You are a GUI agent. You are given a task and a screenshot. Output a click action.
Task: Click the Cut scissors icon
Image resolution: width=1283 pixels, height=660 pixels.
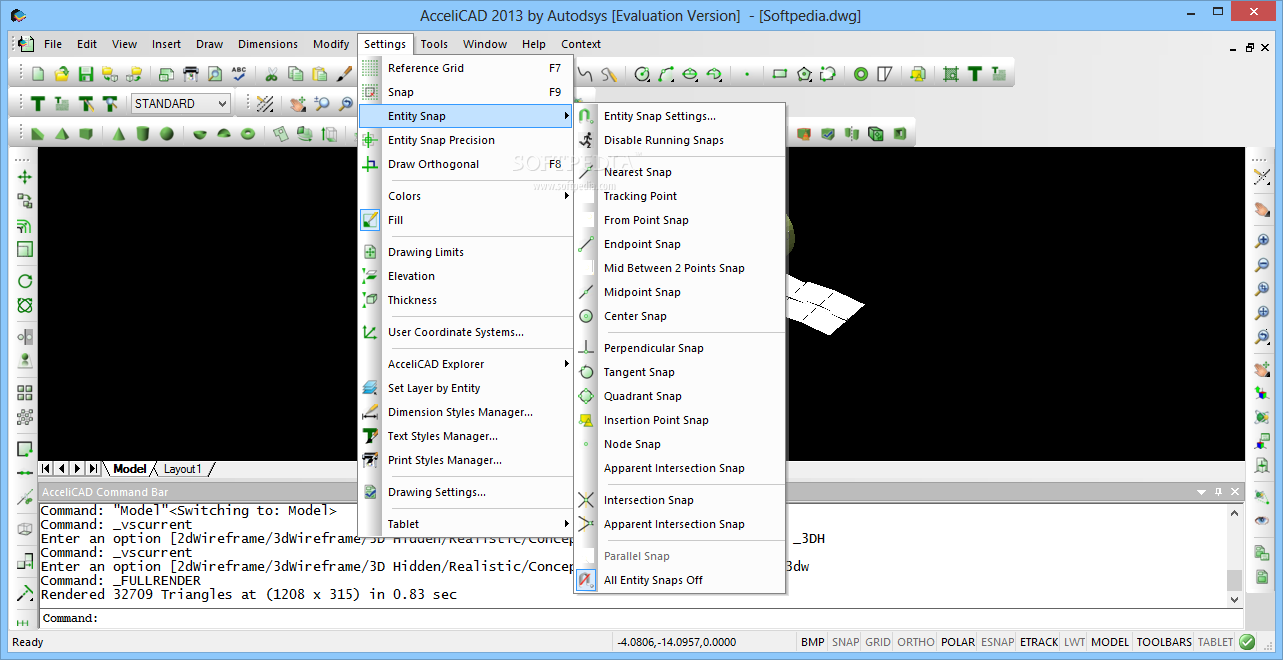271,74
